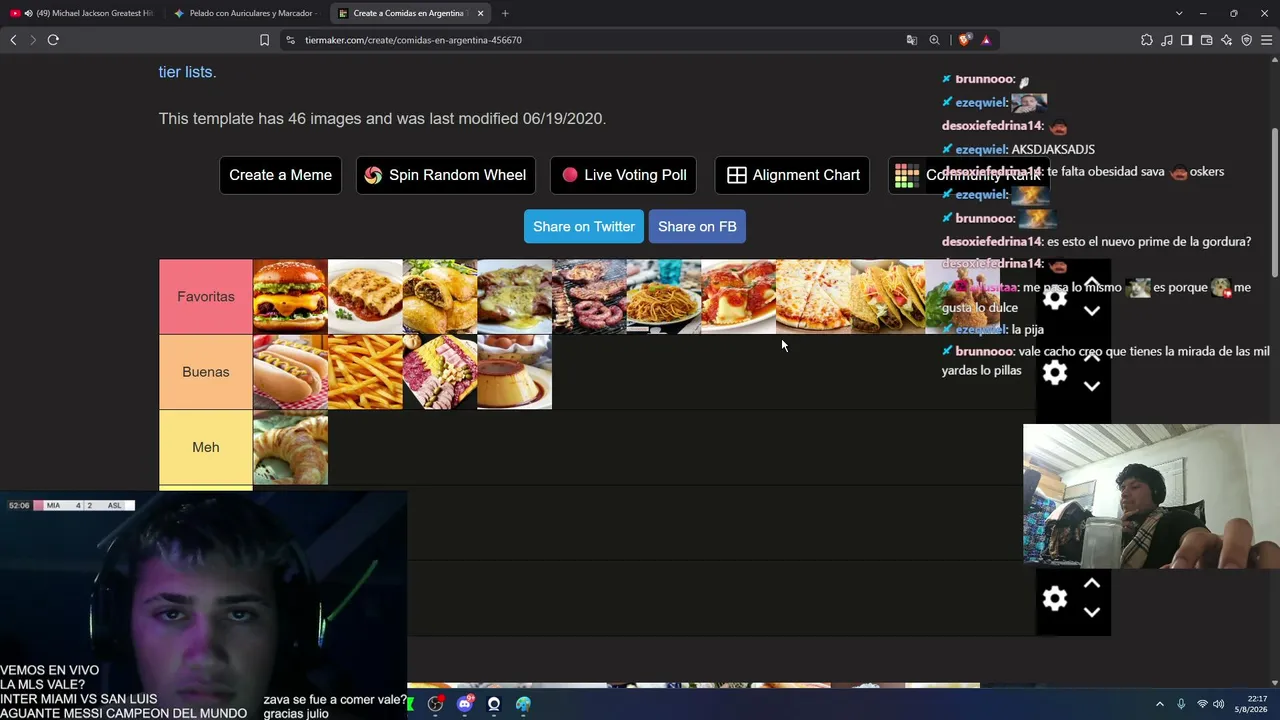Mute the Michael Jackson tab audio icon
The image size is (1280, 720).
(x=28, y=13)
